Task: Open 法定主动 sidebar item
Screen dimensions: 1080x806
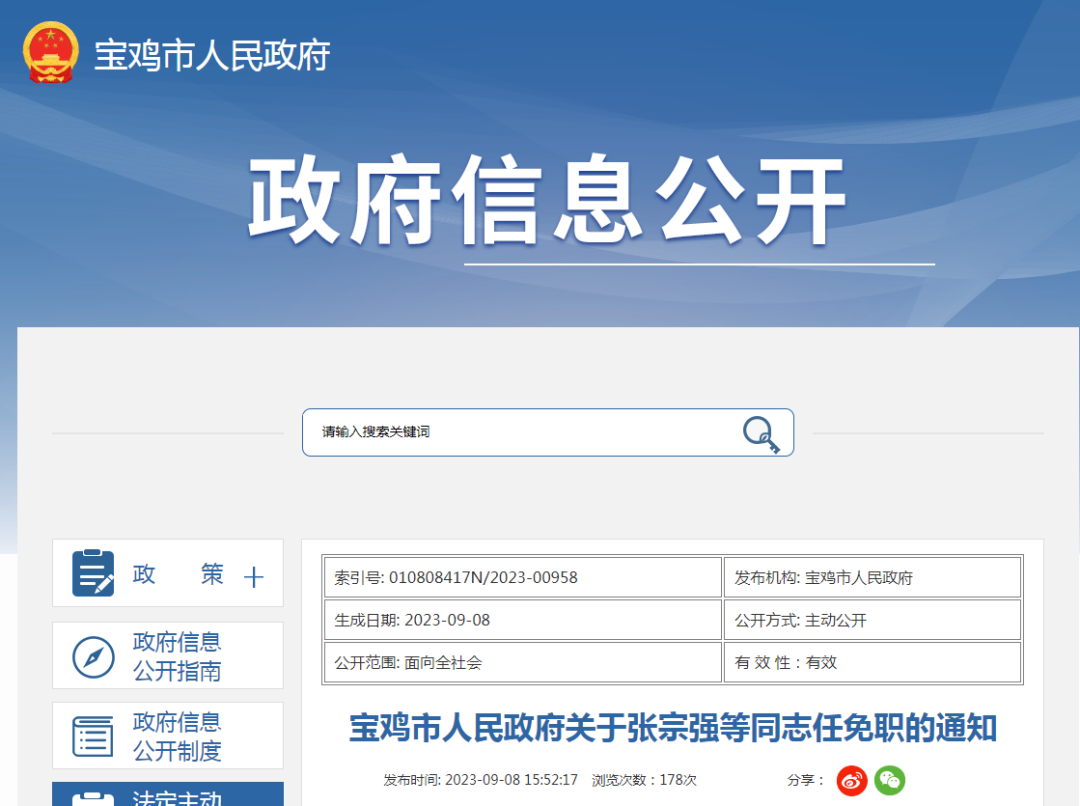Action: click(x=168, y=794)
